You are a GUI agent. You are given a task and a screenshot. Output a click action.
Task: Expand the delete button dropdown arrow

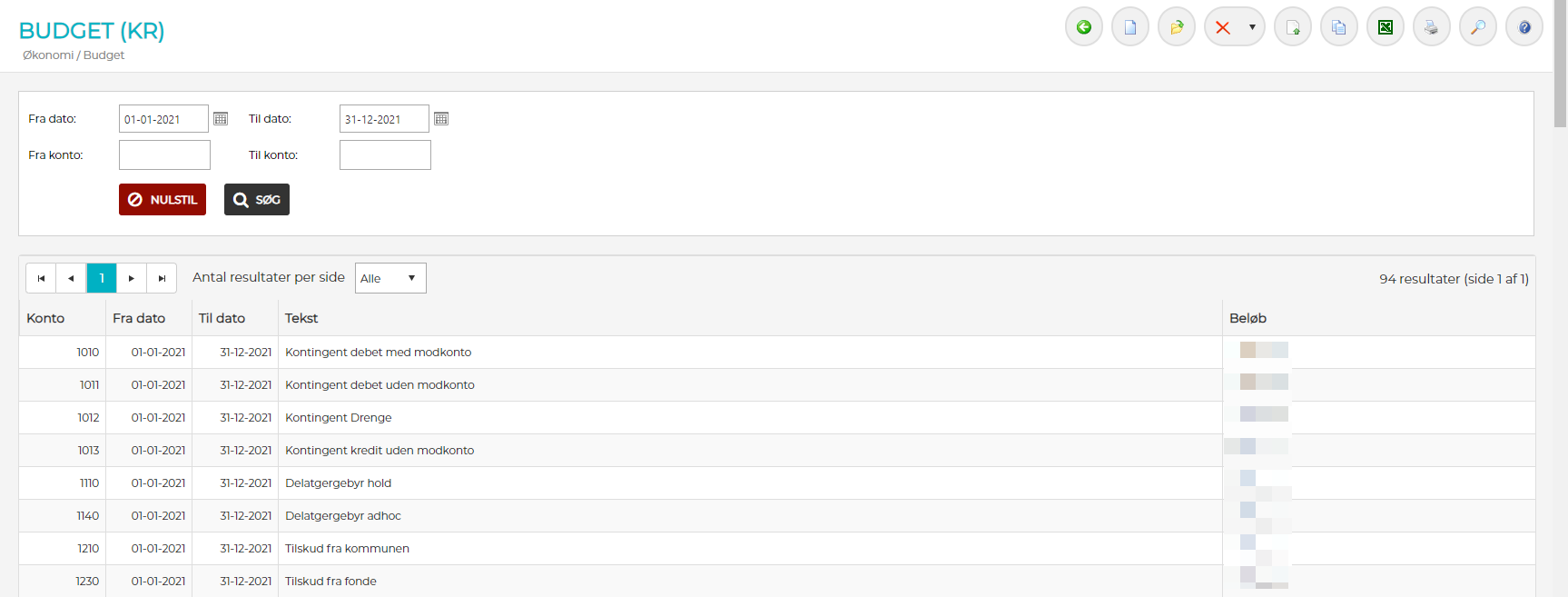[1252, 27]
